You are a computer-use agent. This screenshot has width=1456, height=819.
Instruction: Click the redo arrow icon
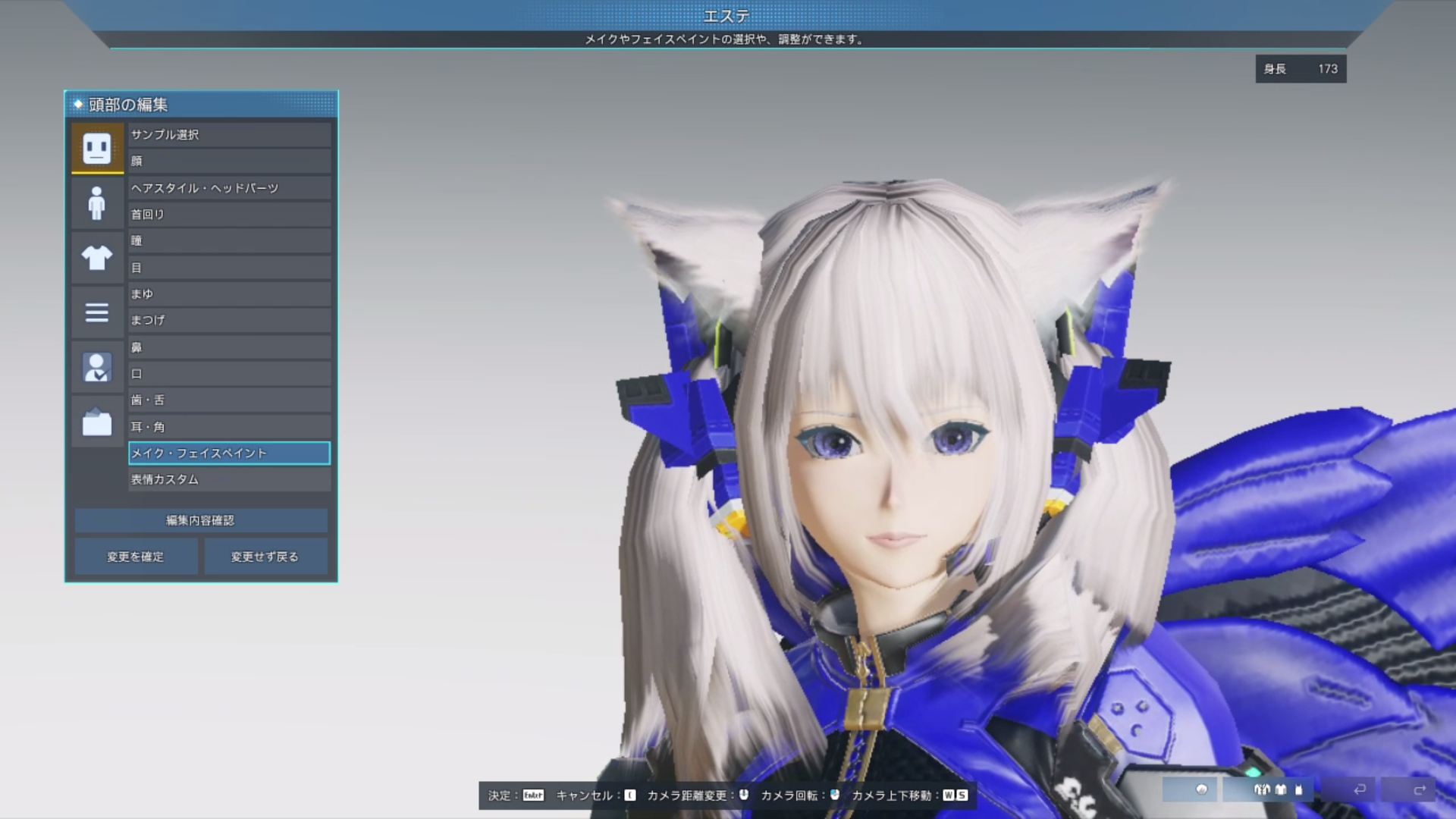(1419, 790)
